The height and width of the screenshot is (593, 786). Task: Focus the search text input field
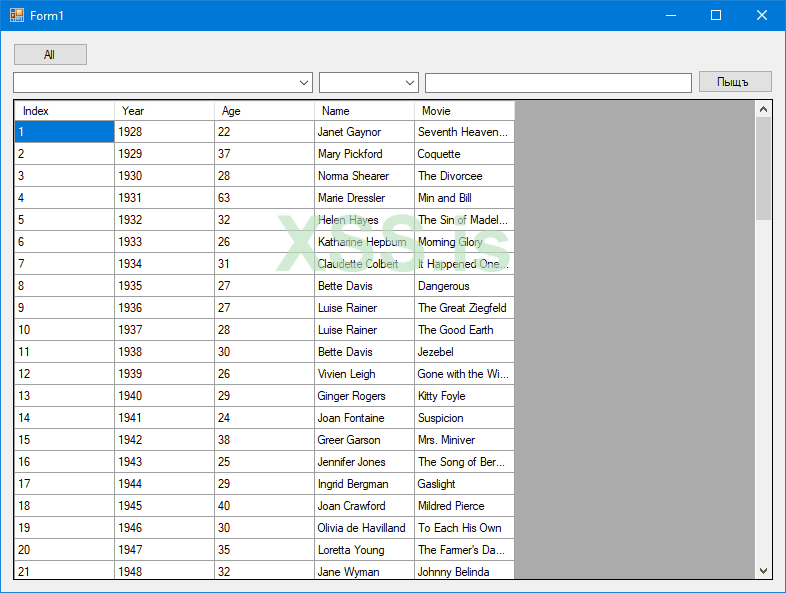558,83
